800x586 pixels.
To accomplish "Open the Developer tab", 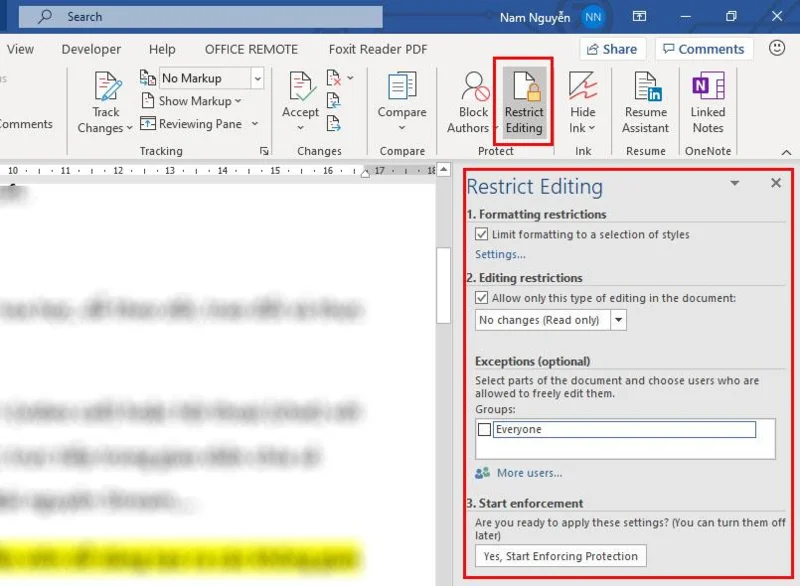I will 91,49.
